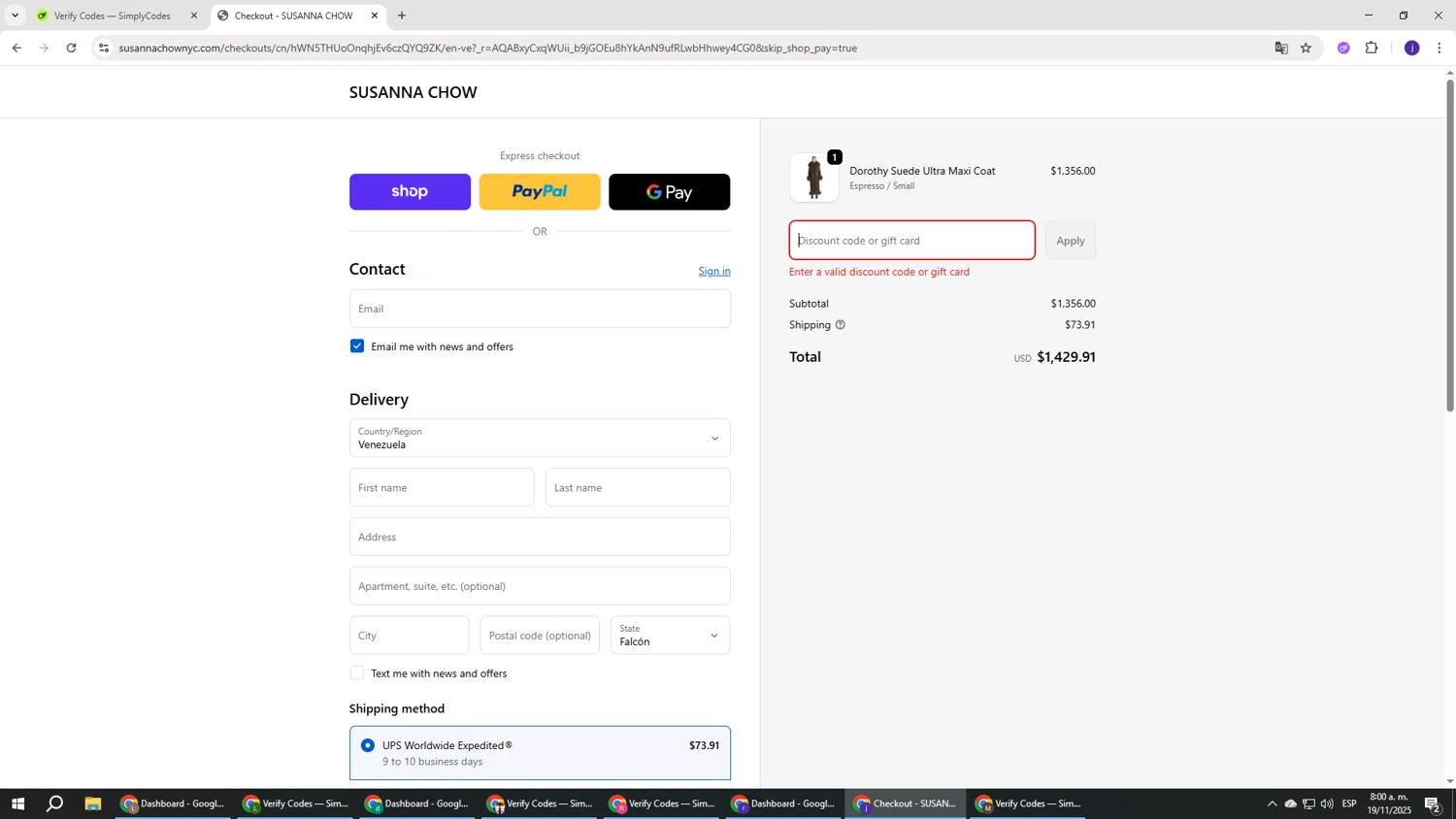This screenshot has height=819, width=1456.
Task: Open the taskbar clock and date
Action: (1389, 803)
